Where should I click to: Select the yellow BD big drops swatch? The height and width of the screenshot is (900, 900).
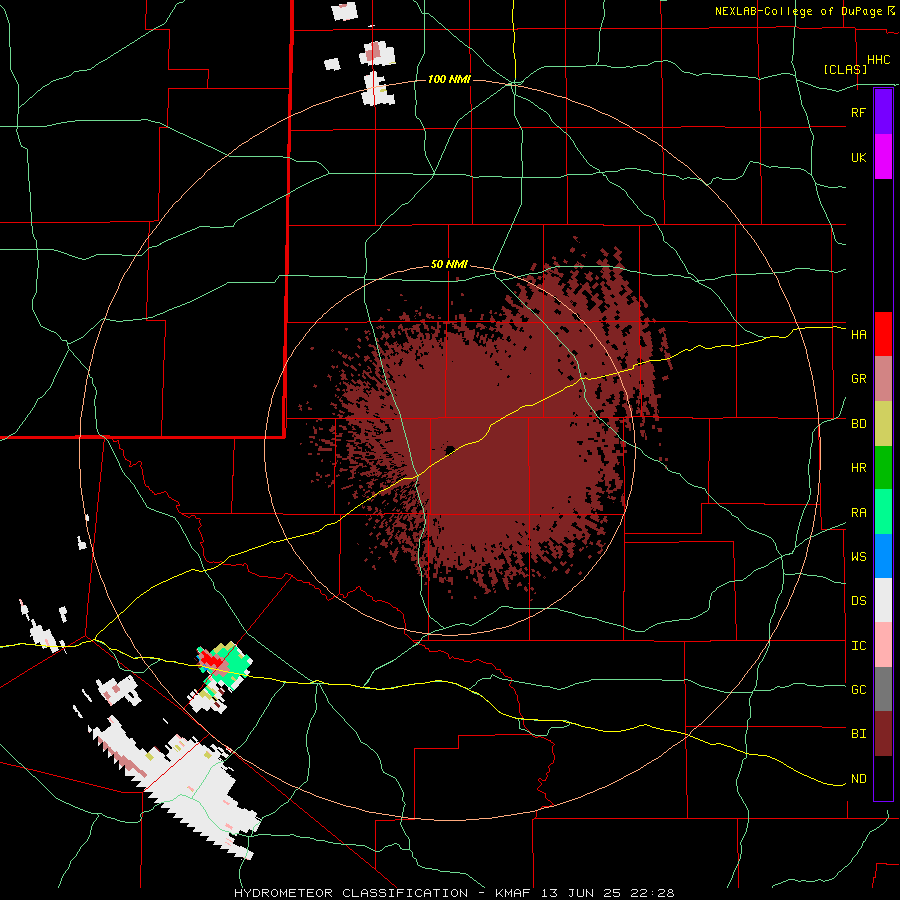883,424
